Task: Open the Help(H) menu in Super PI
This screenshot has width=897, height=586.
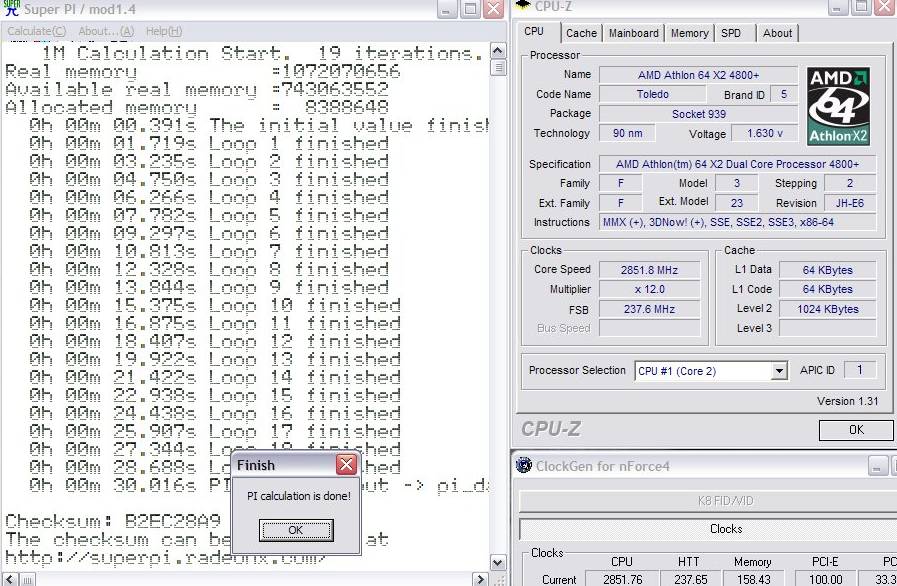Action: [x=164, y=31]
